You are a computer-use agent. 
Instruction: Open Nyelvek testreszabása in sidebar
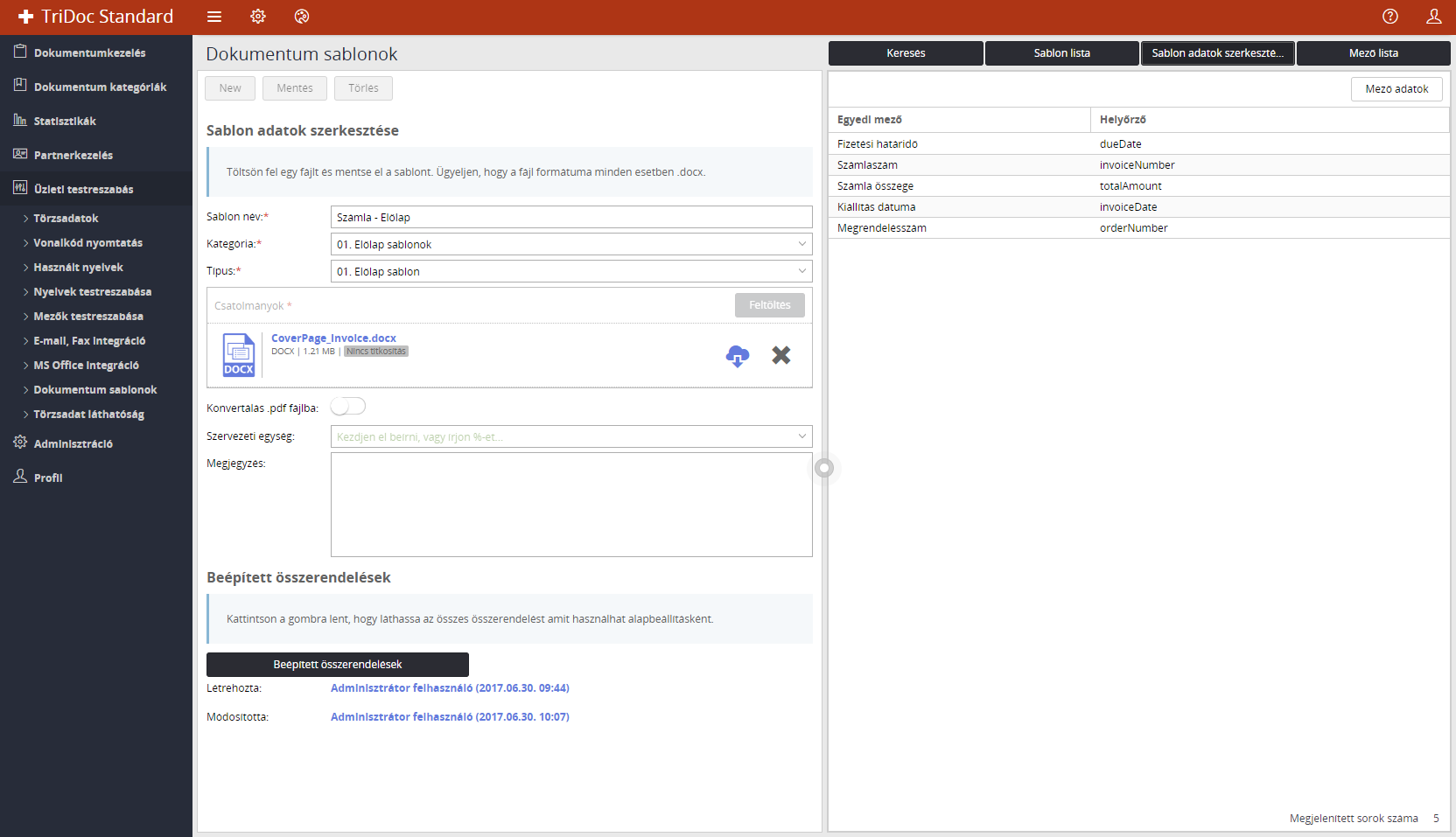tap(92, 292)
